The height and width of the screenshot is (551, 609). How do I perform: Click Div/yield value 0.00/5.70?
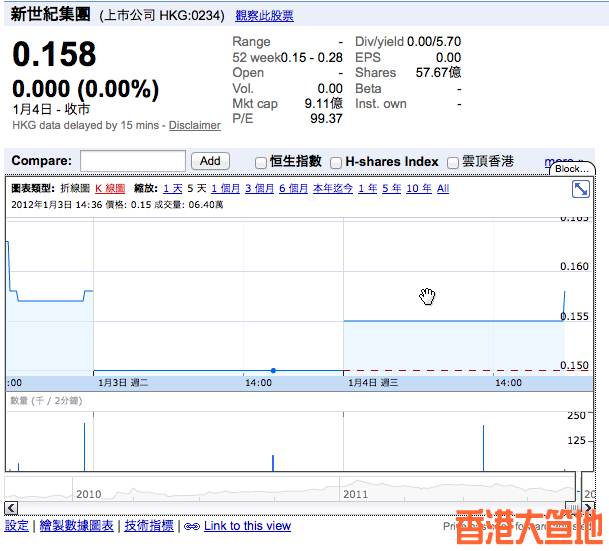pos(434,42)
